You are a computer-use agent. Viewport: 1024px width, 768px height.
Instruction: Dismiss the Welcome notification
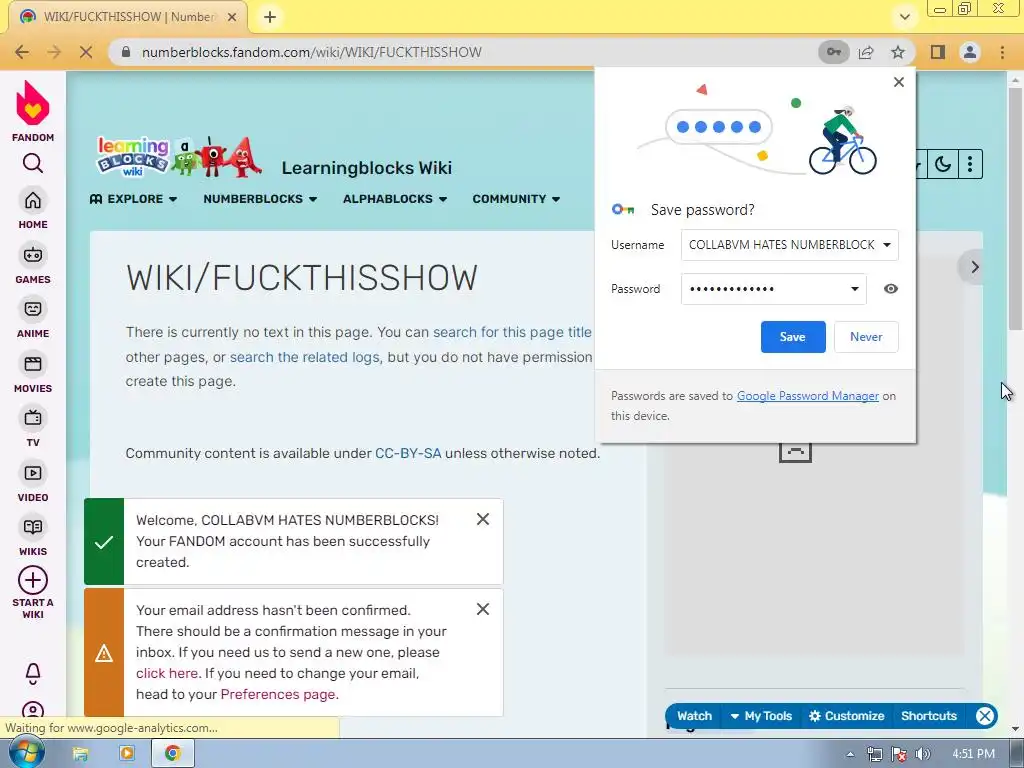(x=483, y=519)
